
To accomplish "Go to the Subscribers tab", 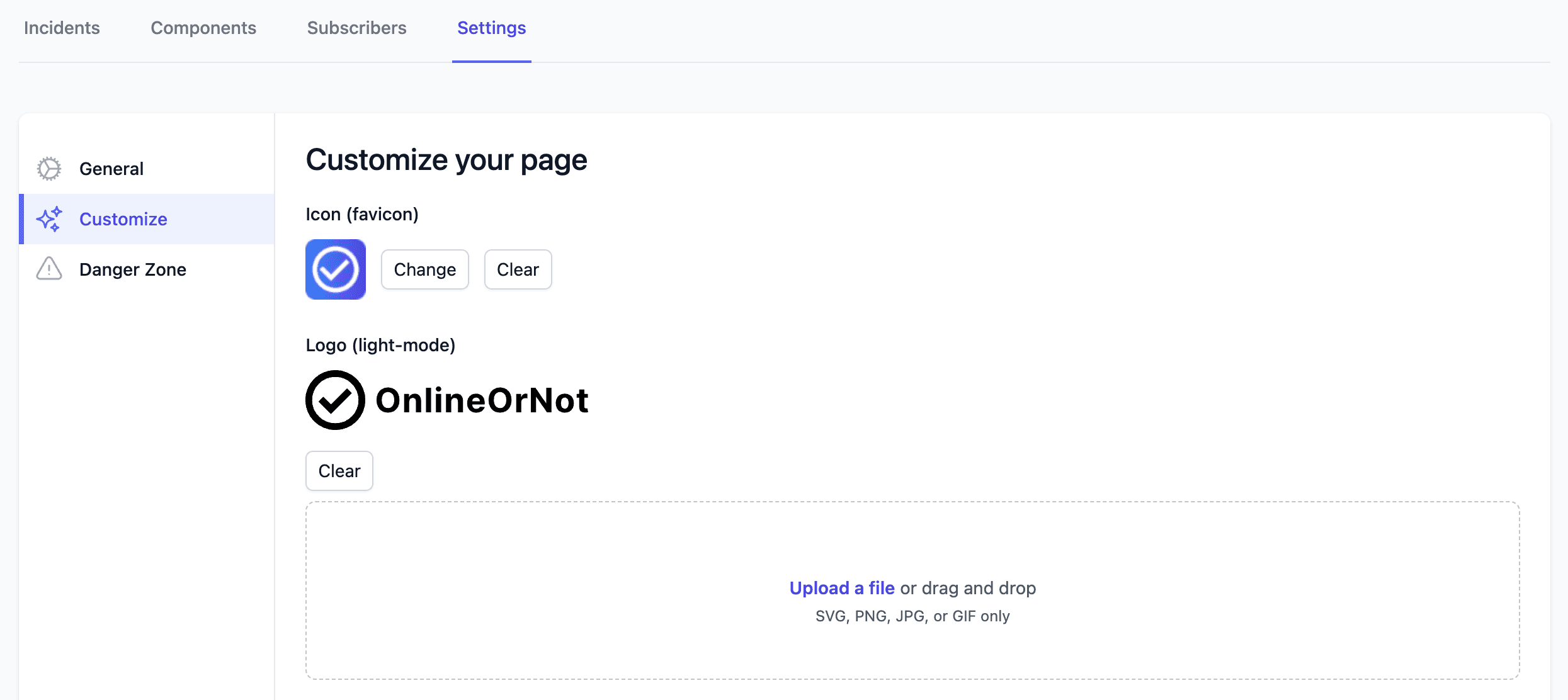I will [x=356, y=28].
